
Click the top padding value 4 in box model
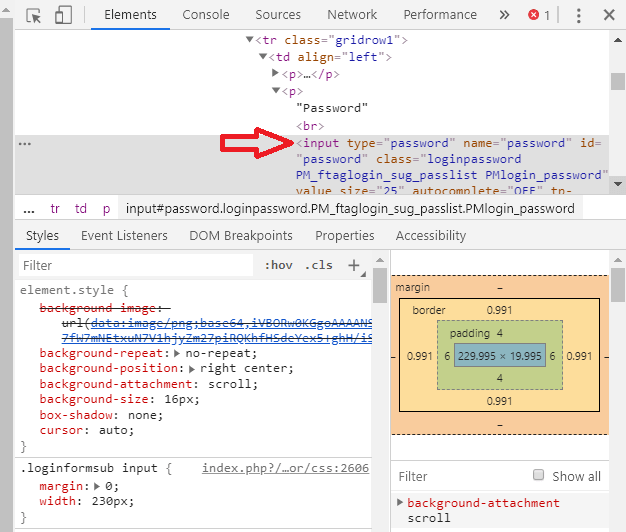click(499, 333)
